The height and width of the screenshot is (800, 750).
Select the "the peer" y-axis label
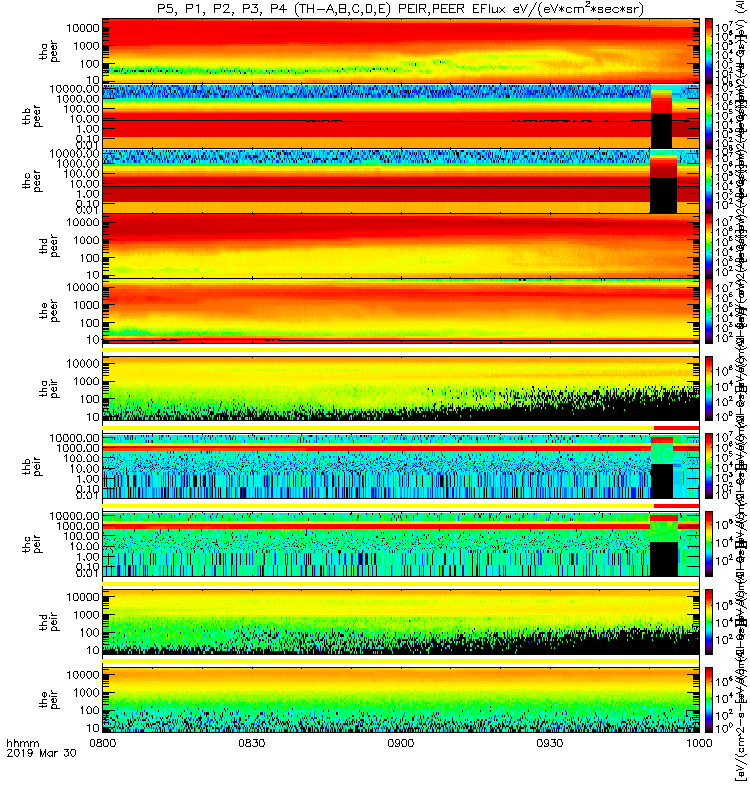point(49,311)
